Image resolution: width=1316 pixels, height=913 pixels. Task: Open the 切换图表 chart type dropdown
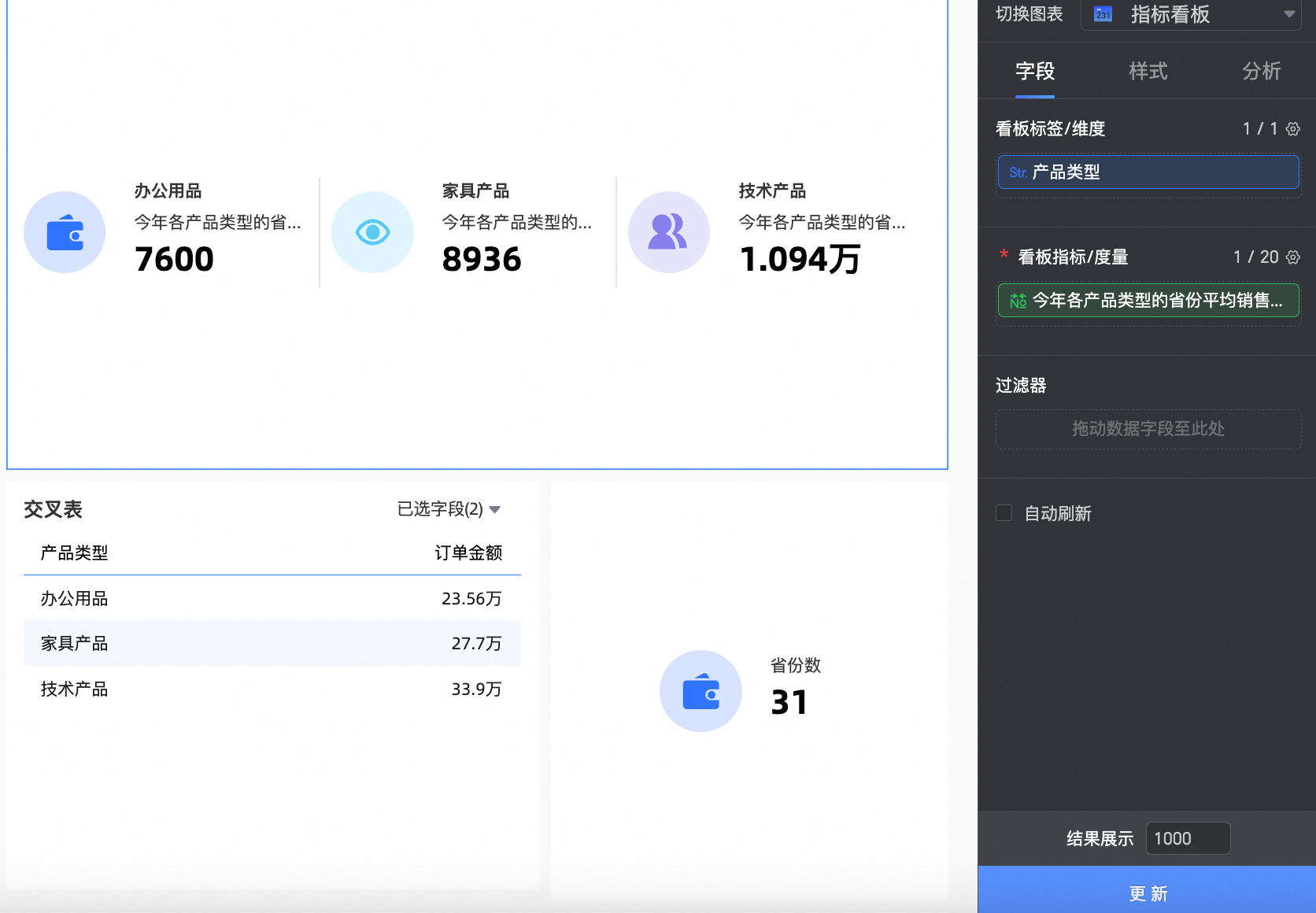(1190, 14)
